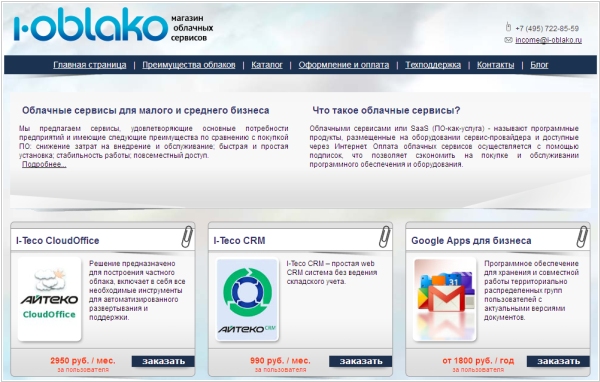Click the CloudOffice description paragraph
Viewport: 600px width, 382px height.
click(x=137, y=290)
